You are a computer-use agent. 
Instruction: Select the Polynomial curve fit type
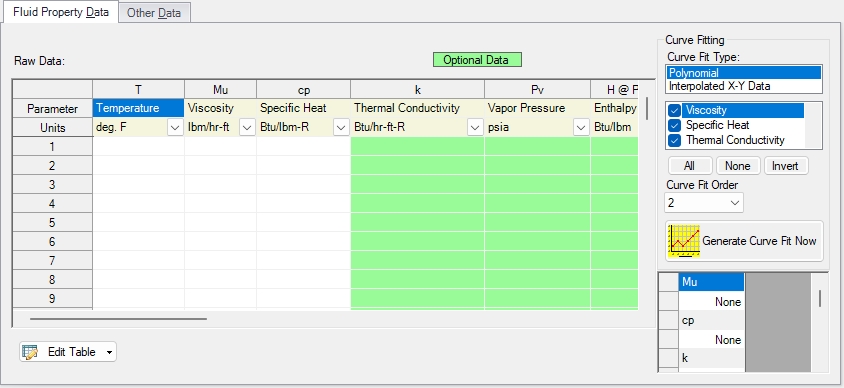click(x=744, y=73)
